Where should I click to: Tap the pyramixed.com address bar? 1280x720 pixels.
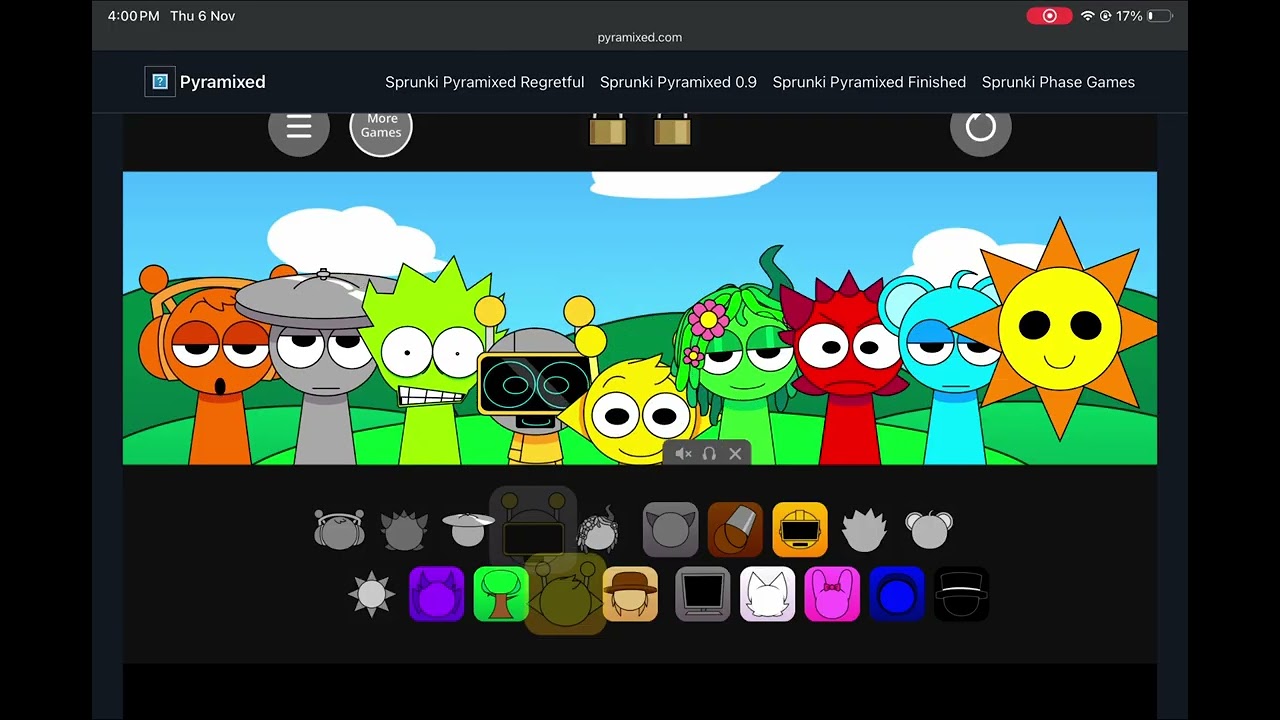[640, 38]
